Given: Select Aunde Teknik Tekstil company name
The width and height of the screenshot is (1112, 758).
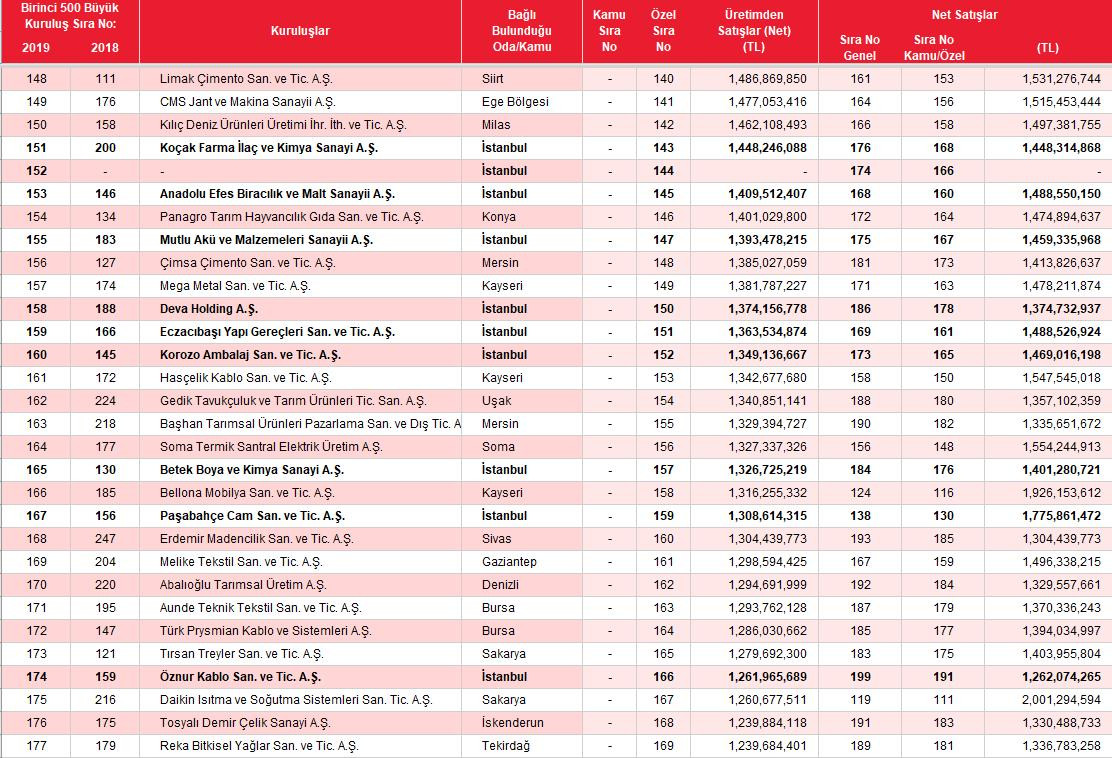Looking at the screenshot, I should 260,608.
